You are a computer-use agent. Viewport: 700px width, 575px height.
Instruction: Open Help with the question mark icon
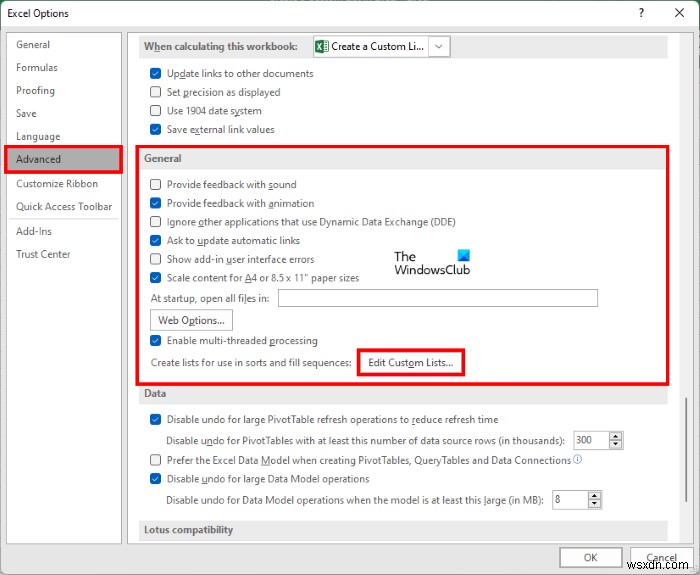[x=641, y=12]
